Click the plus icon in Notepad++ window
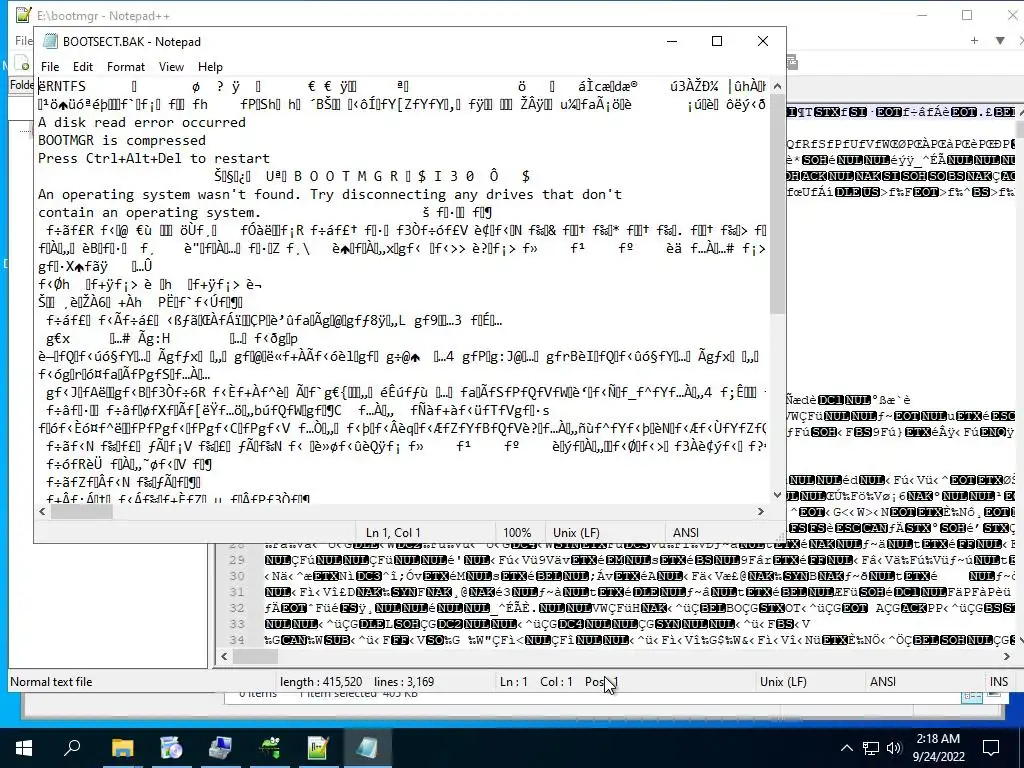This screenshot has width=1024, height=768. tap(974, 40)
